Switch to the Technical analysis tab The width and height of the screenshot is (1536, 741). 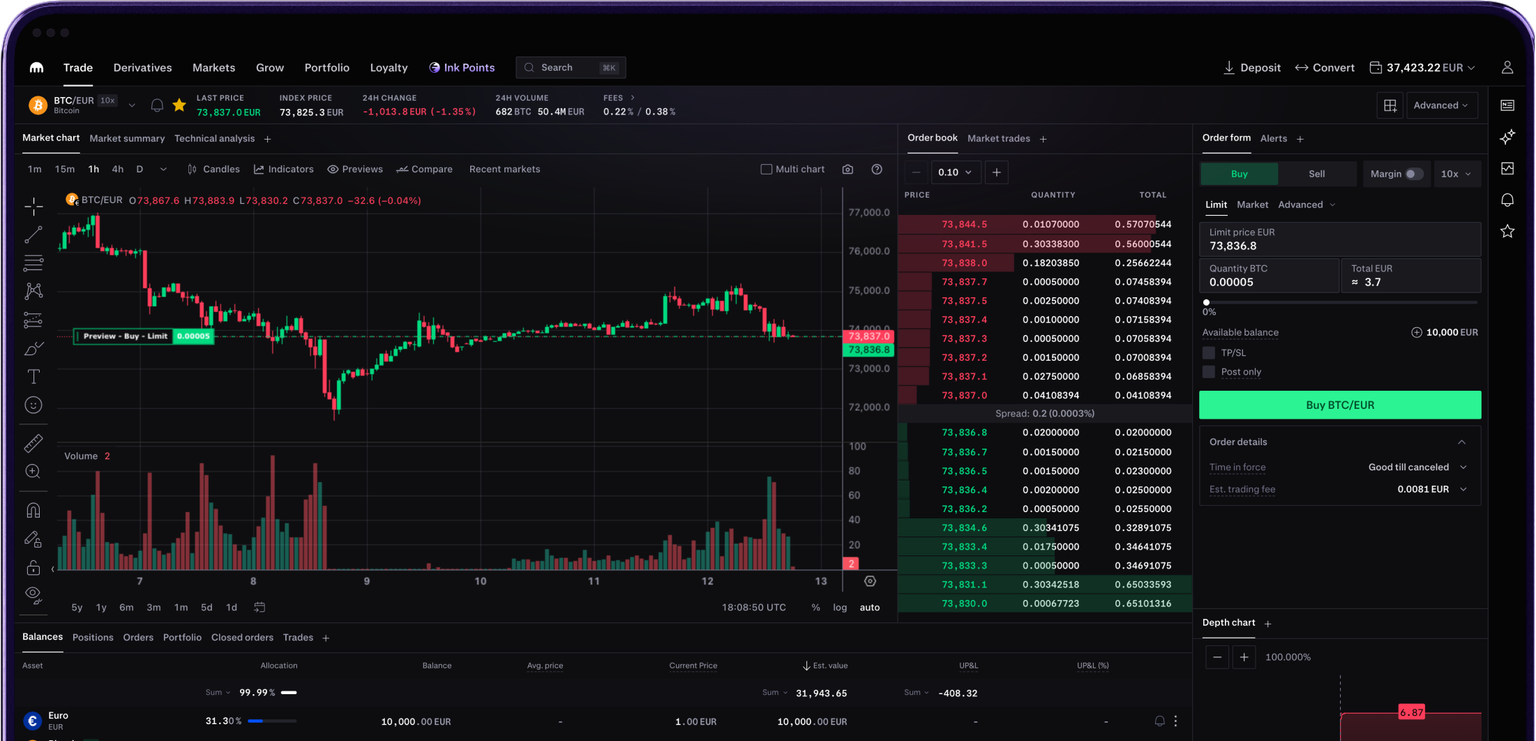pyautogui.click(x=214, y=139)
